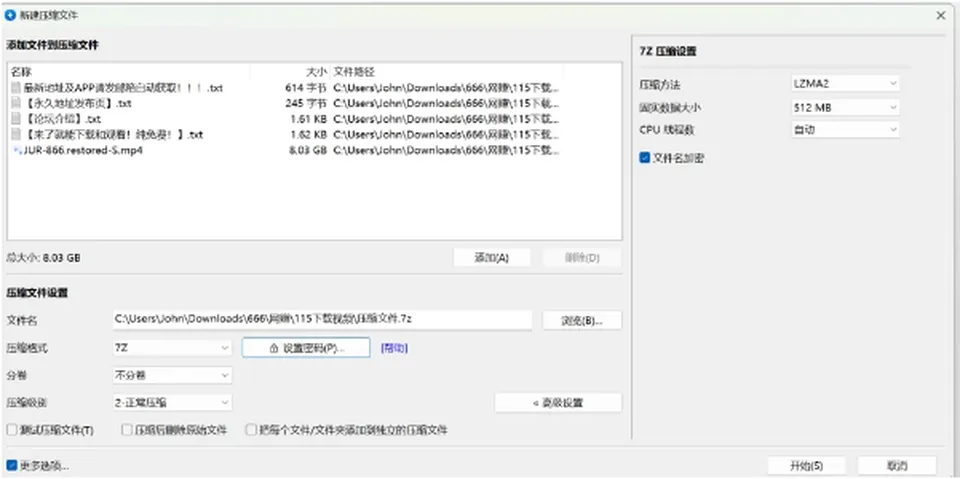Select the JUR-866.restored-S.mp4 file name
Screen dimensions: 960x479
pyautogui.click(x=83, y=150)
